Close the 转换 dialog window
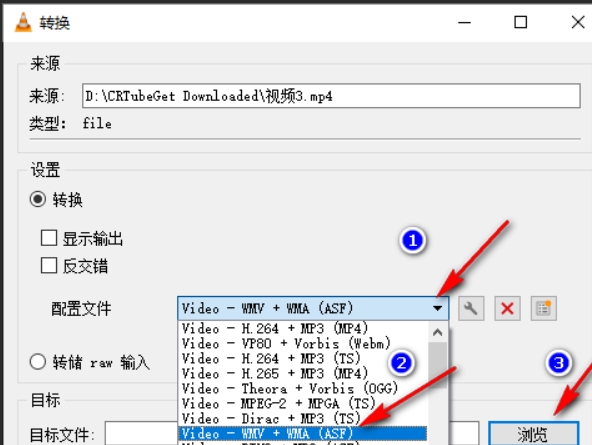 [x=578, y=22]
